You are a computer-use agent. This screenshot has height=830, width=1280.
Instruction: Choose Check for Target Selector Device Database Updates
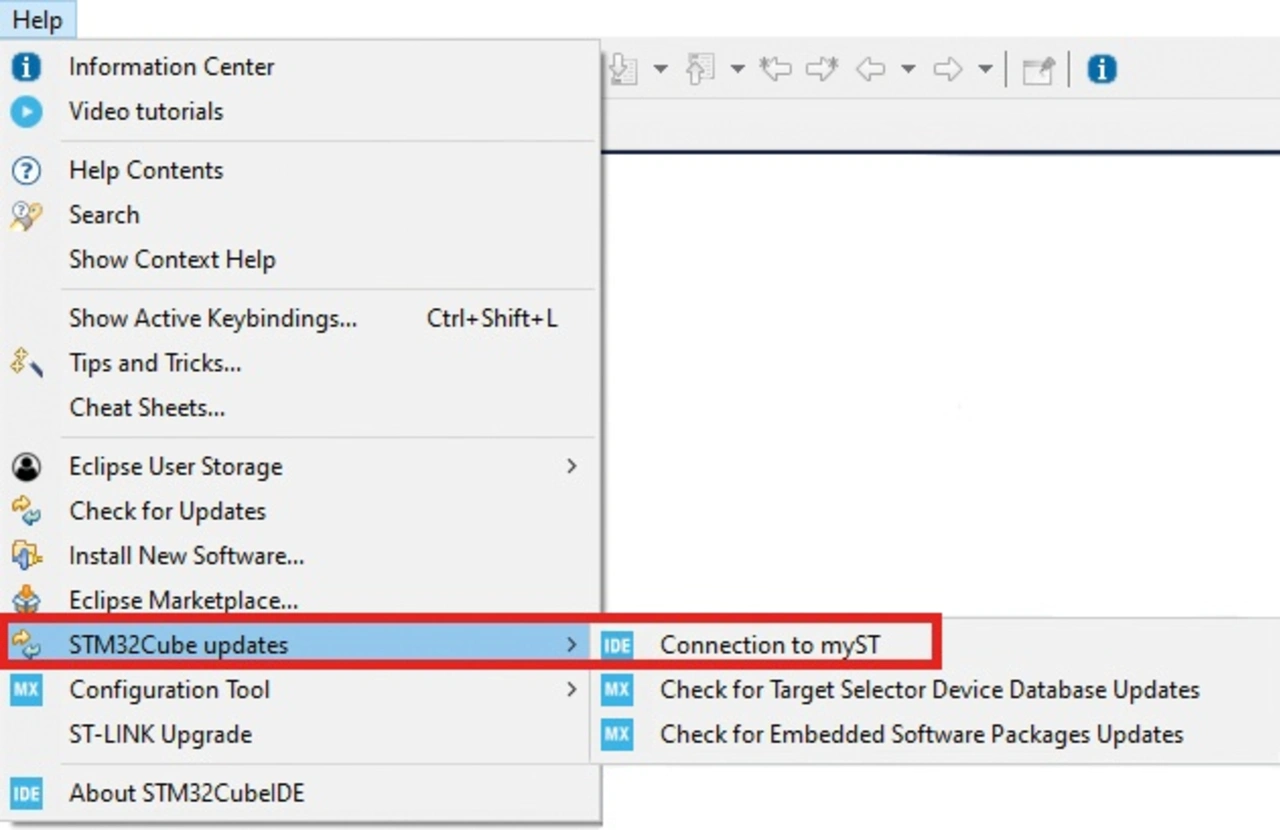(928, 689)
